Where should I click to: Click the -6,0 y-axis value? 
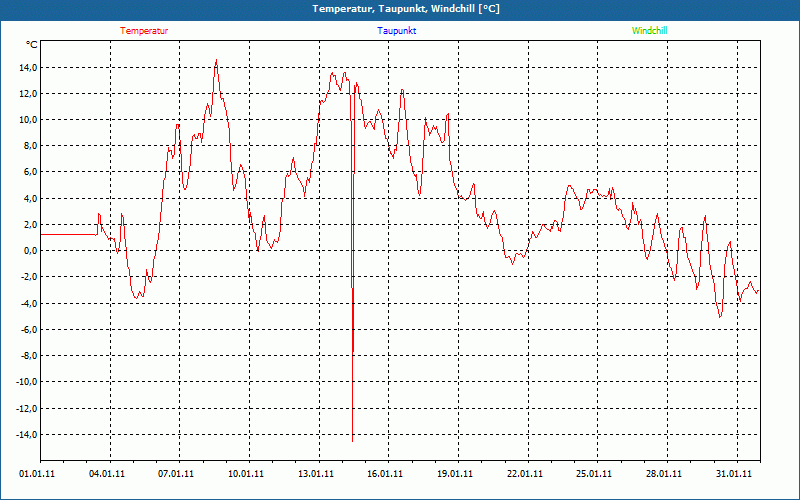(x=29, y=330)
